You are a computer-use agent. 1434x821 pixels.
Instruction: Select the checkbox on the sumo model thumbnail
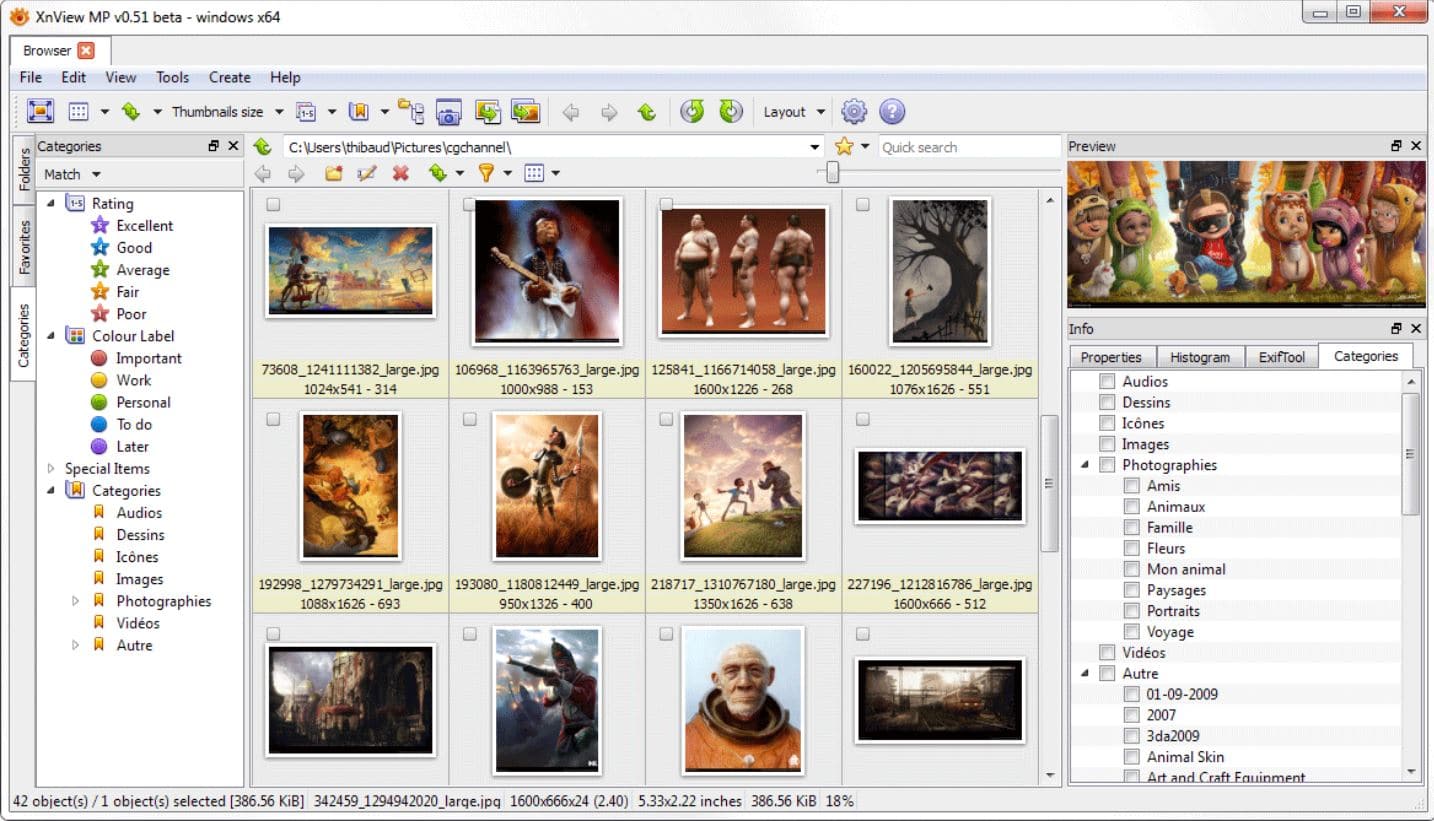coord(666,204)
